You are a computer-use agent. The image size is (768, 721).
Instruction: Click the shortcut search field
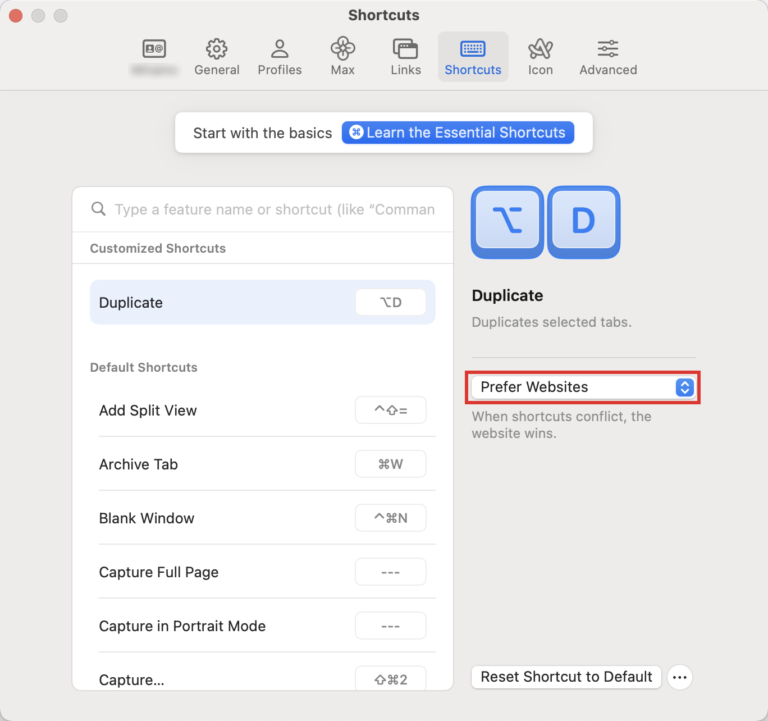(272, 210)
